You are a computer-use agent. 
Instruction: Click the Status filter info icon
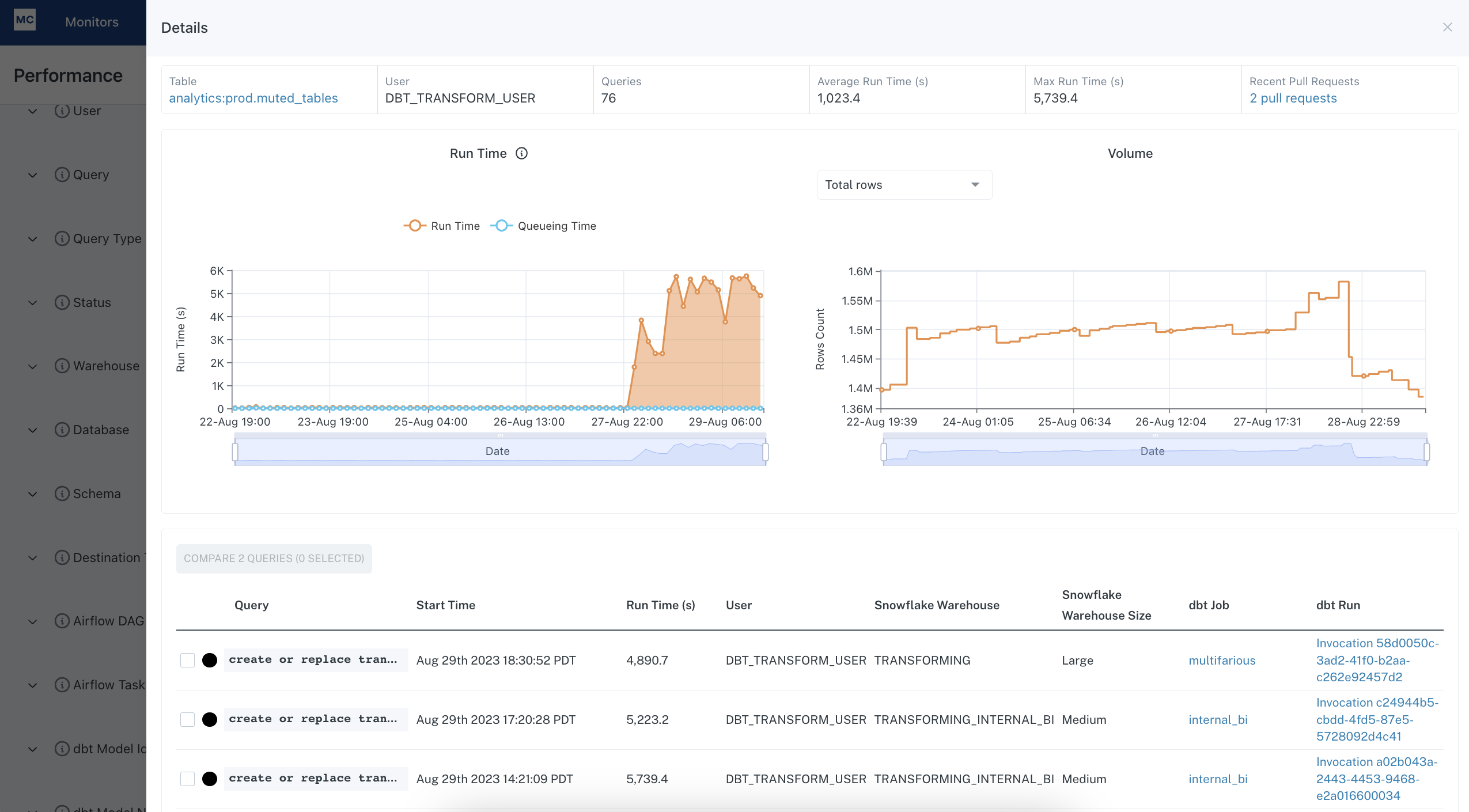[x=62, y=302]
